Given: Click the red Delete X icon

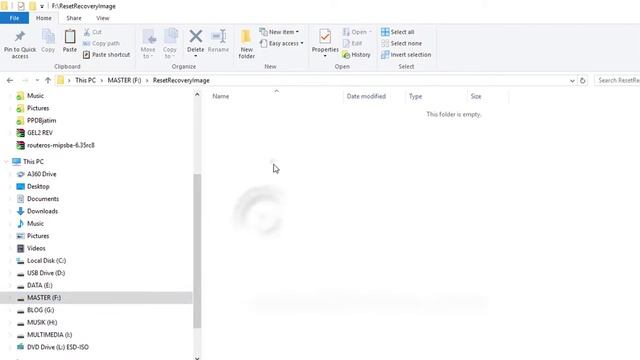Looking at the screenshot, I should click(196, 36).
